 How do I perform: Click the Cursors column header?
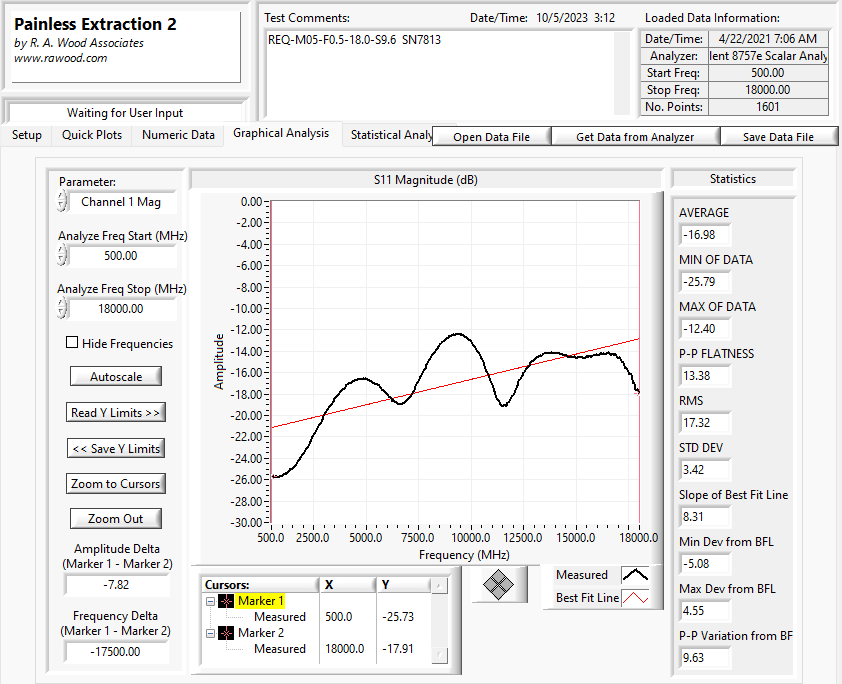coord(260,585)
